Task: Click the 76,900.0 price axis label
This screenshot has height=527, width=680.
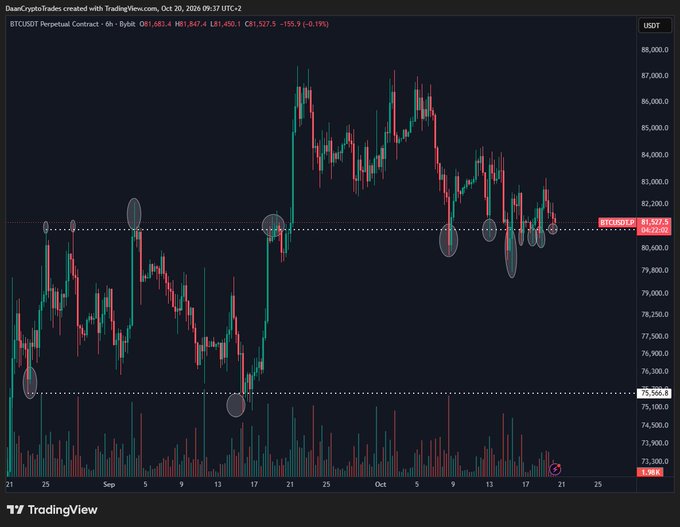Action: click(x=655, y=354)
